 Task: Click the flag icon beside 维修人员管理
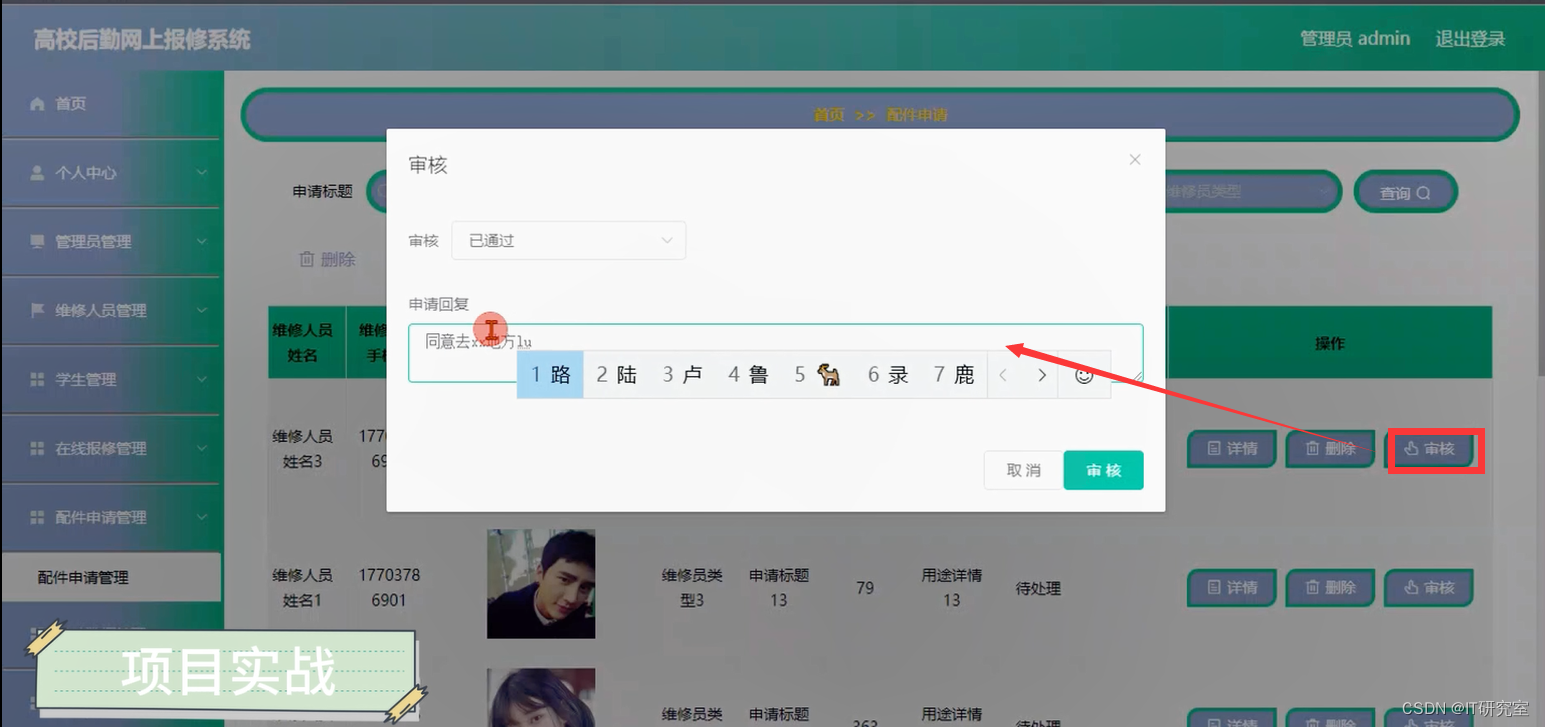38,311
